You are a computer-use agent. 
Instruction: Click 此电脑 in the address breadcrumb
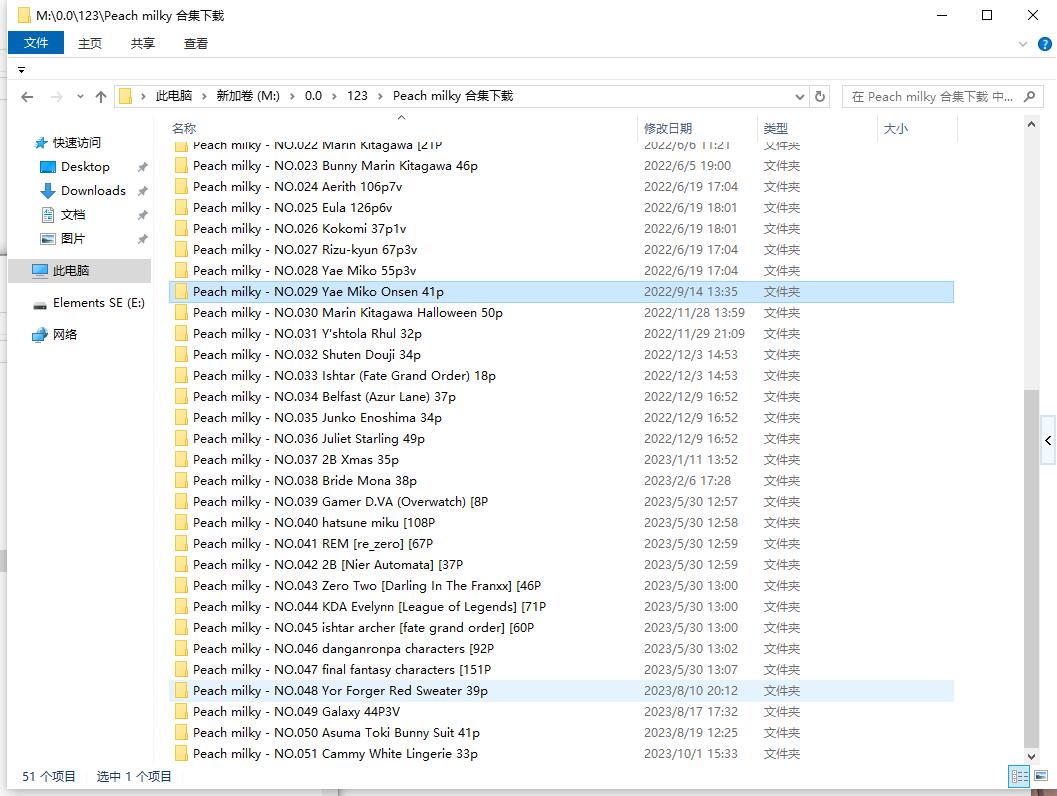[174, 96]
